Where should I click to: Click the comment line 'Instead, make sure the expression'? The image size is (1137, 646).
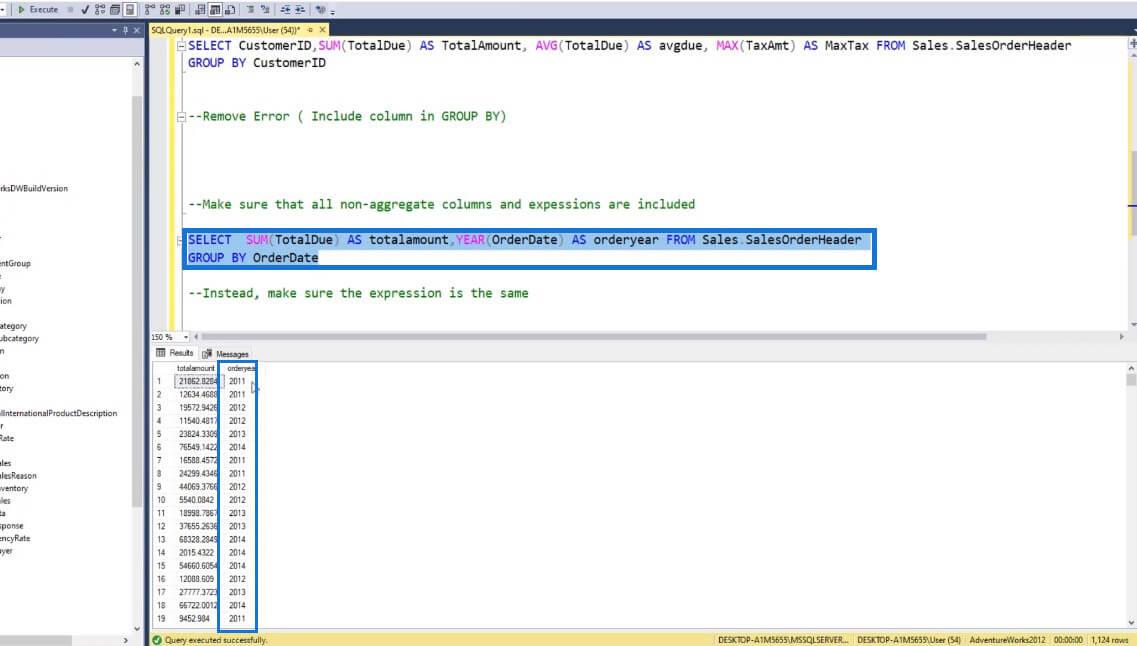(x=358, y=294)
